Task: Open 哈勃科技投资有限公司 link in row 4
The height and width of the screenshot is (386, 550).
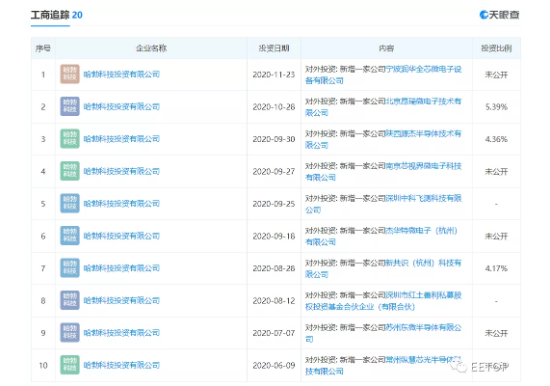Action: point(122,171)
